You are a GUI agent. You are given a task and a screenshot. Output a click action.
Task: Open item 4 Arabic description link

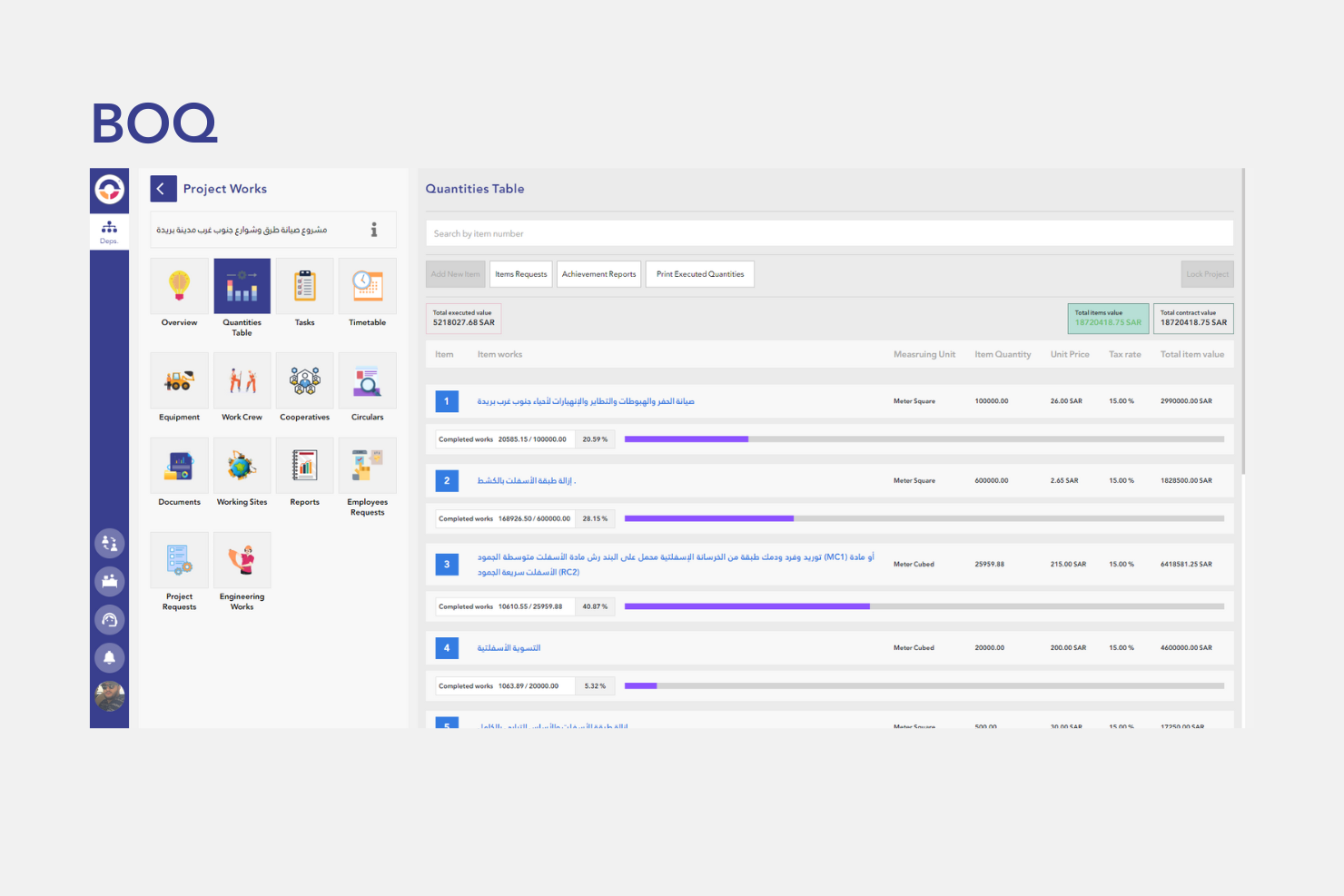(509, 648)
